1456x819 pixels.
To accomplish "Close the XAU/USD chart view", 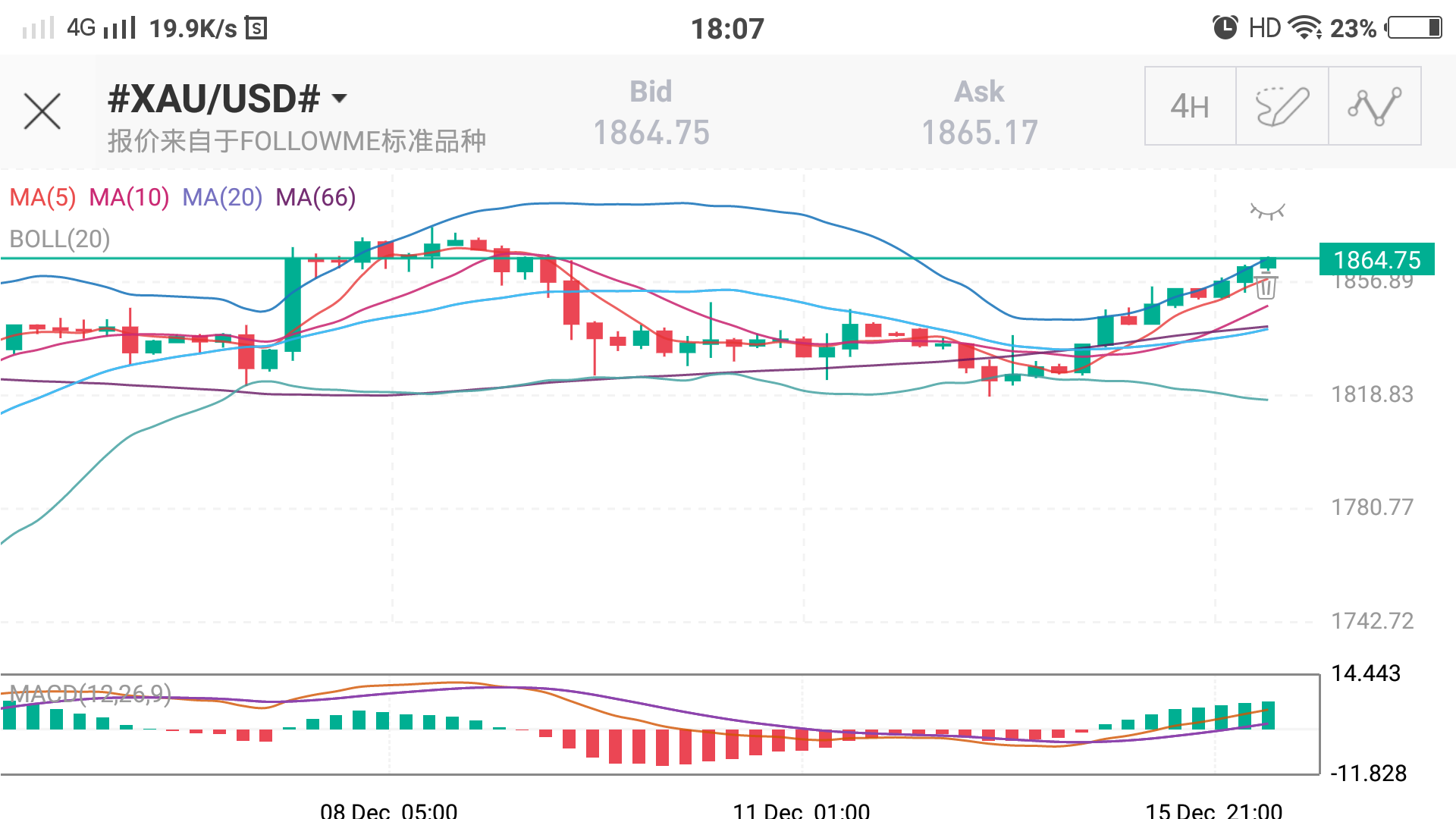I will (x=42, y=111).
